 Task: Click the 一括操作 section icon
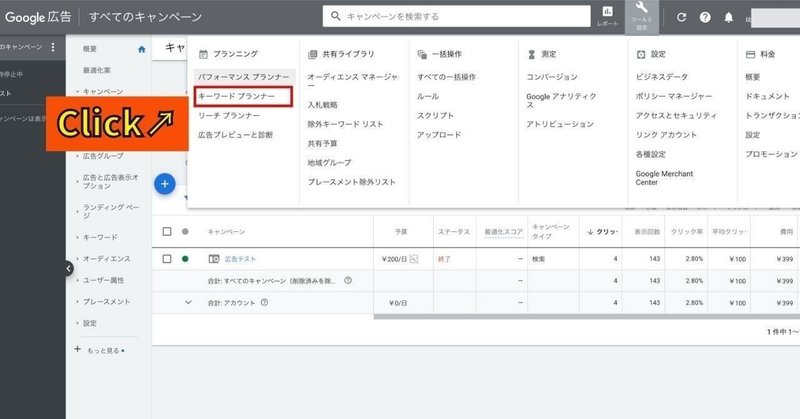pos(422,54)
